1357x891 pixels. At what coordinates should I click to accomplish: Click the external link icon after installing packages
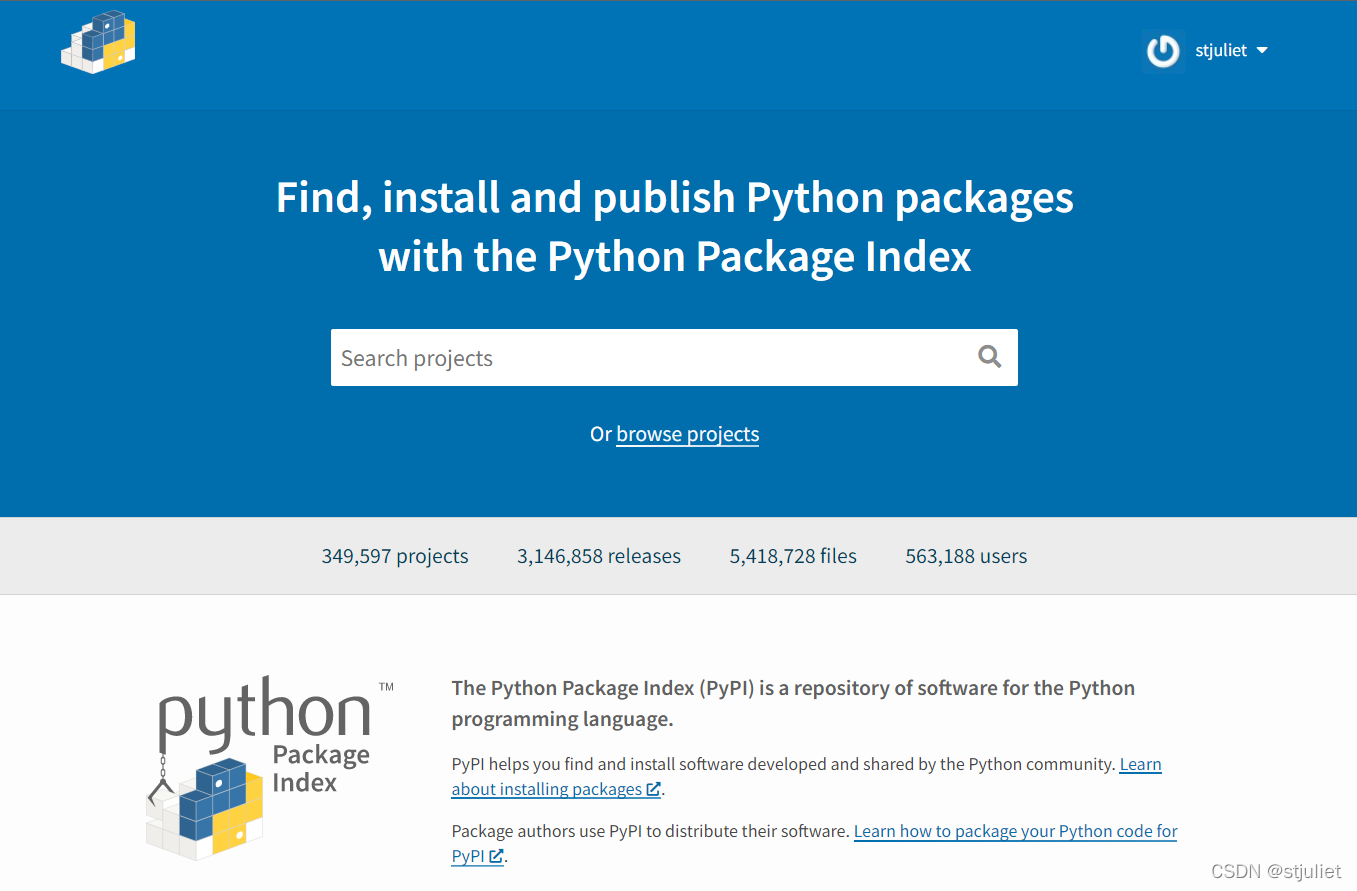pos(655,789)
